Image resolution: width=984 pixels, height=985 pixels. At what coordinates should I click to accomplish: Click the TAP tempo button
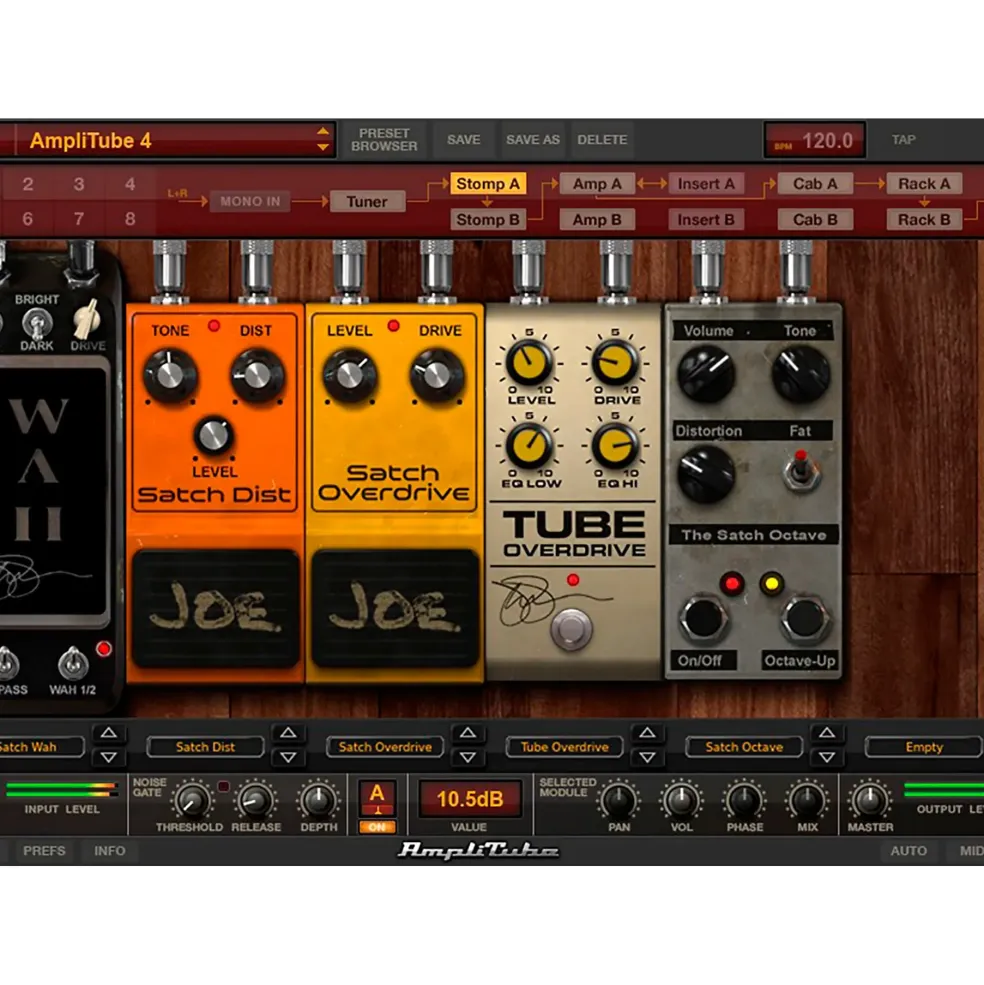click(x=904, y=139)
